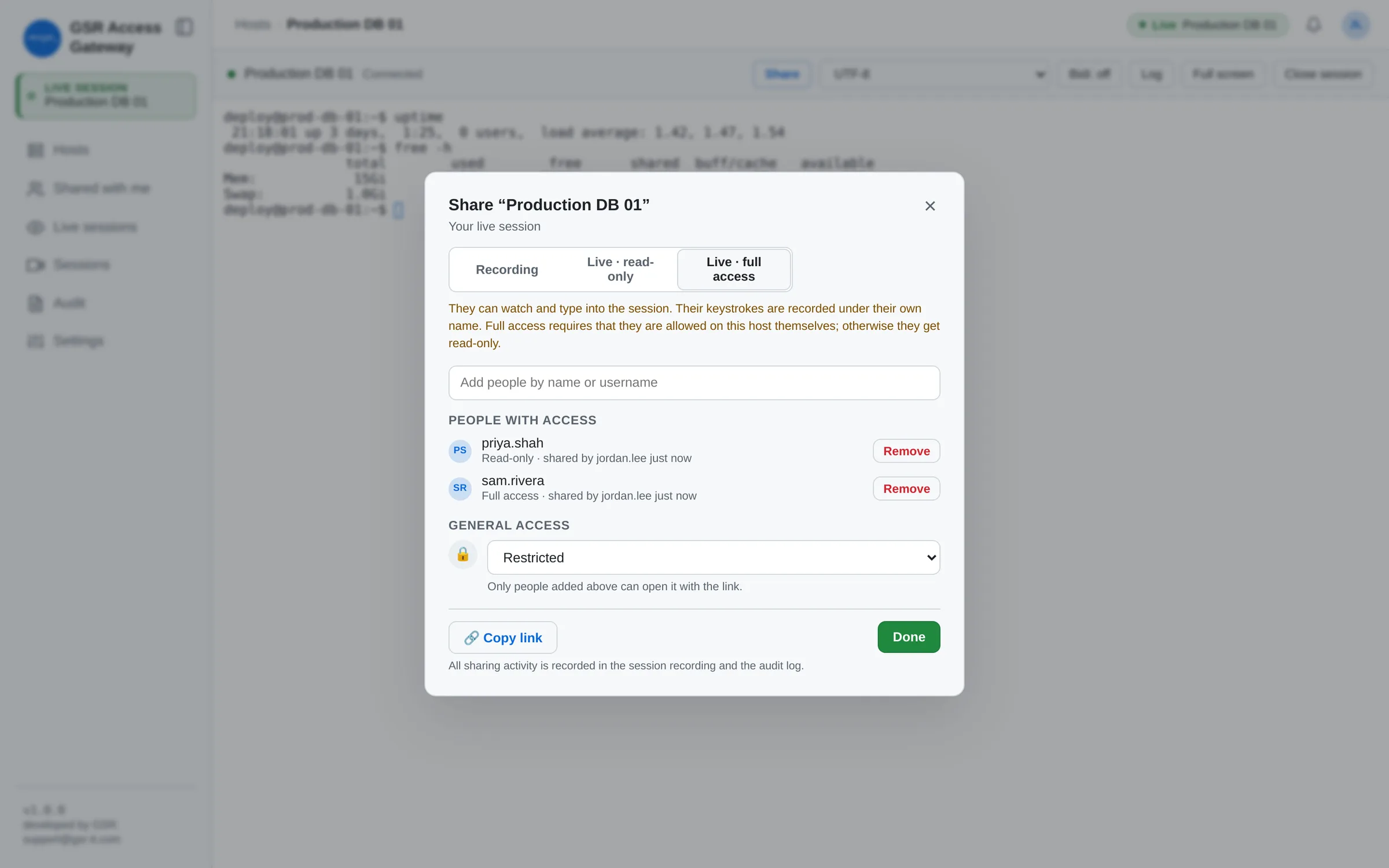1389x868 pixels.
Task: Select Live full access tab
Action: [734, 270]
